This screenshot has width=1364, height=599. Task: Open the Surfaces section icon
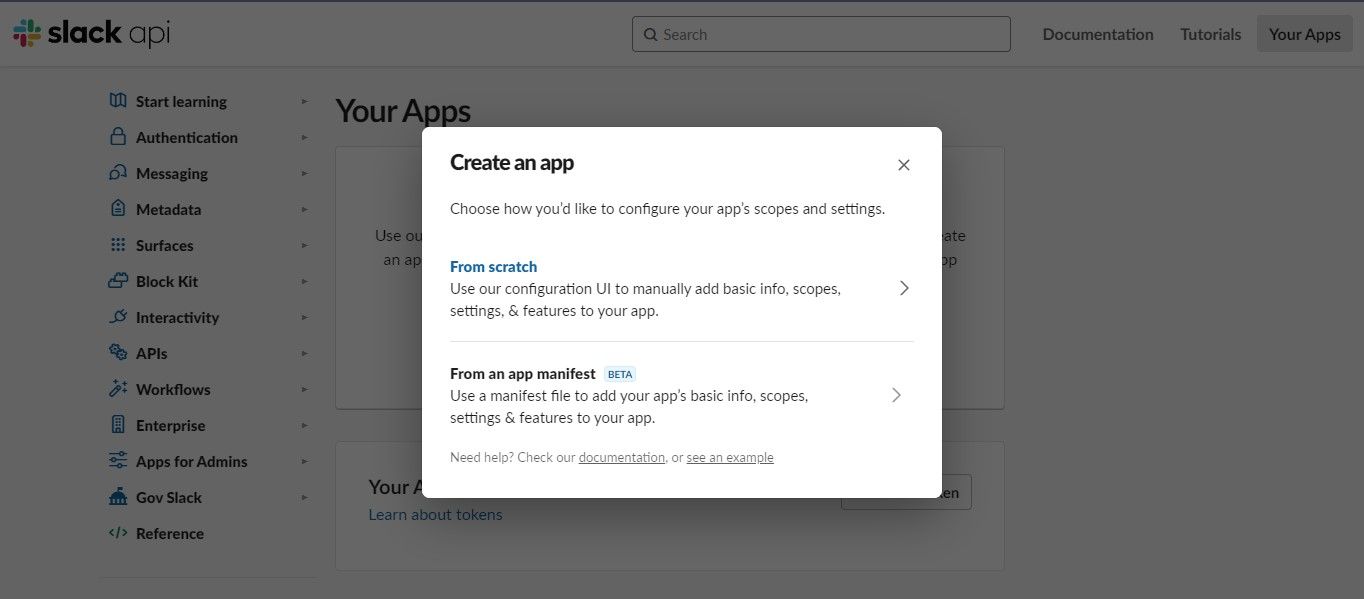tap(117, 245)
